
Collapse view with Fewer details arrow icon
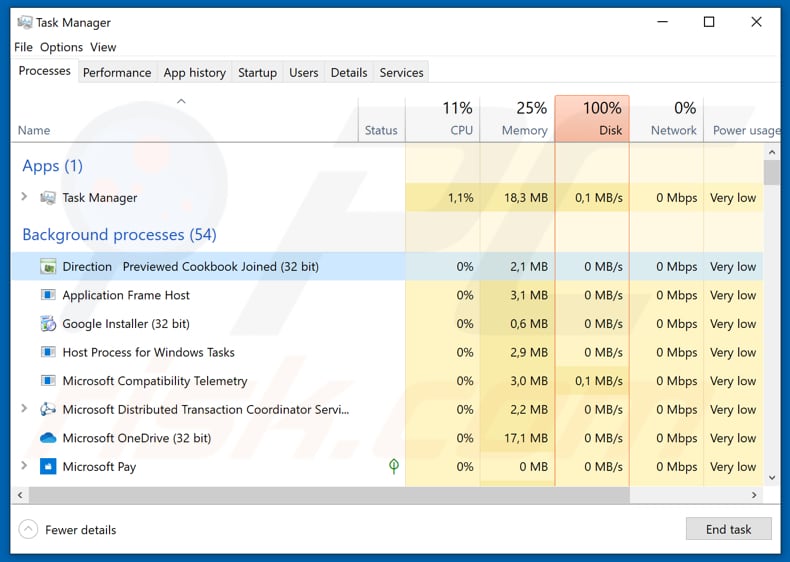coord(28,530)
